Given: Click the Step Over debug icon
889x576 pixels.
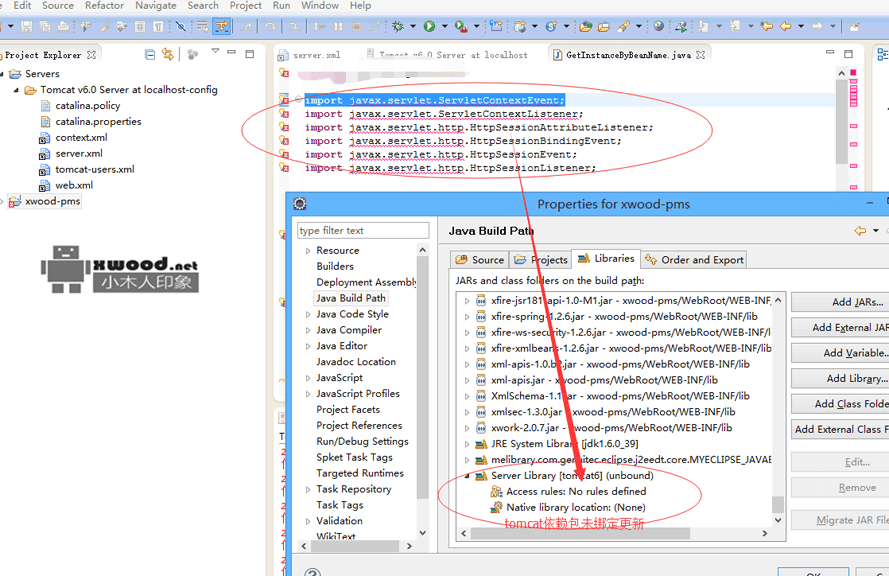Looking at the screenshot, I should coord(270,26).
